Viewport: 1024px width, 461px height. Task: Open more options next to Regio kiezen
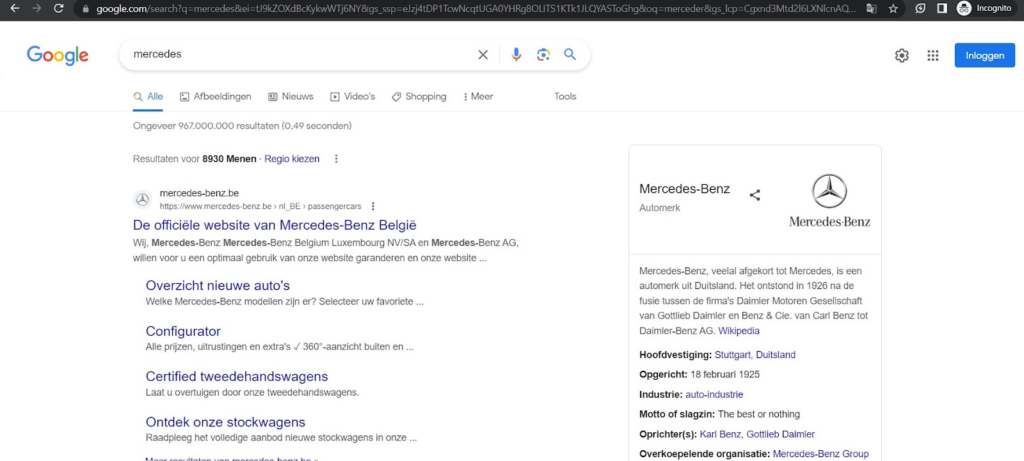(x=336, y=159)
